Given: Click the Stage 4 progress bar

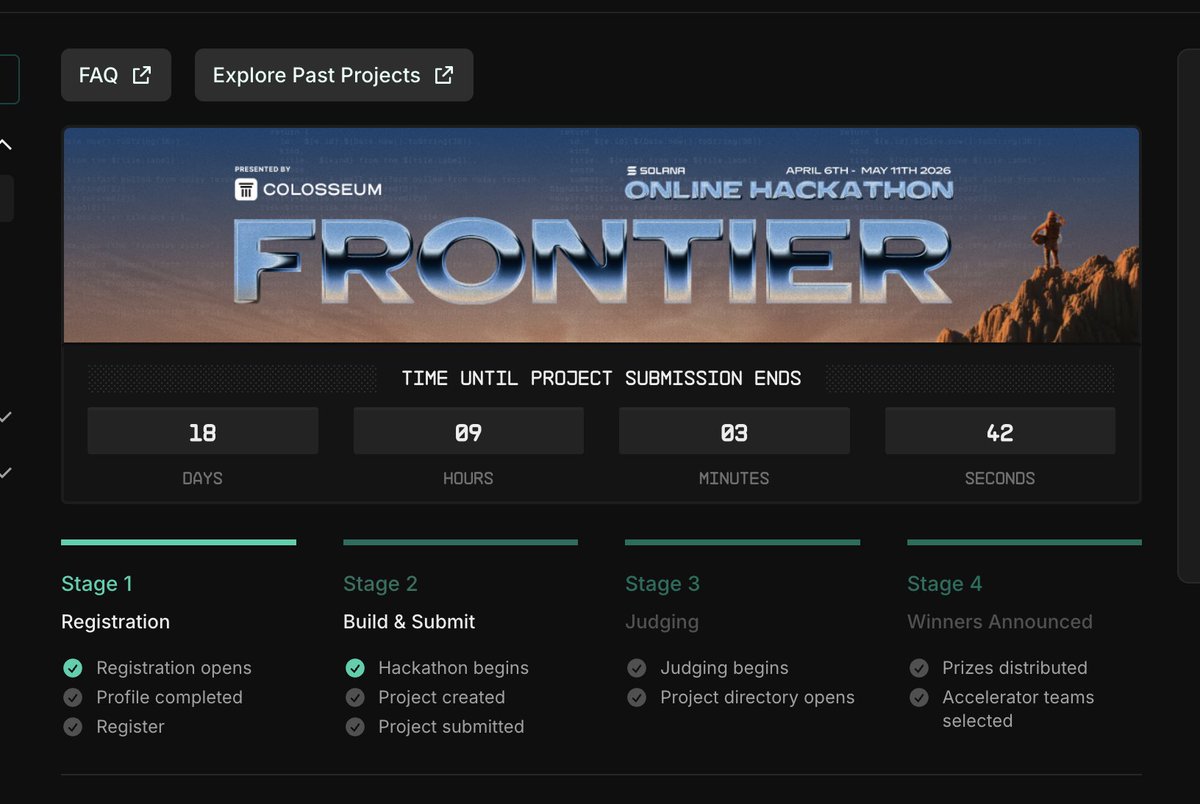Looking at the screenshot, I should [x=1024, y=542].
